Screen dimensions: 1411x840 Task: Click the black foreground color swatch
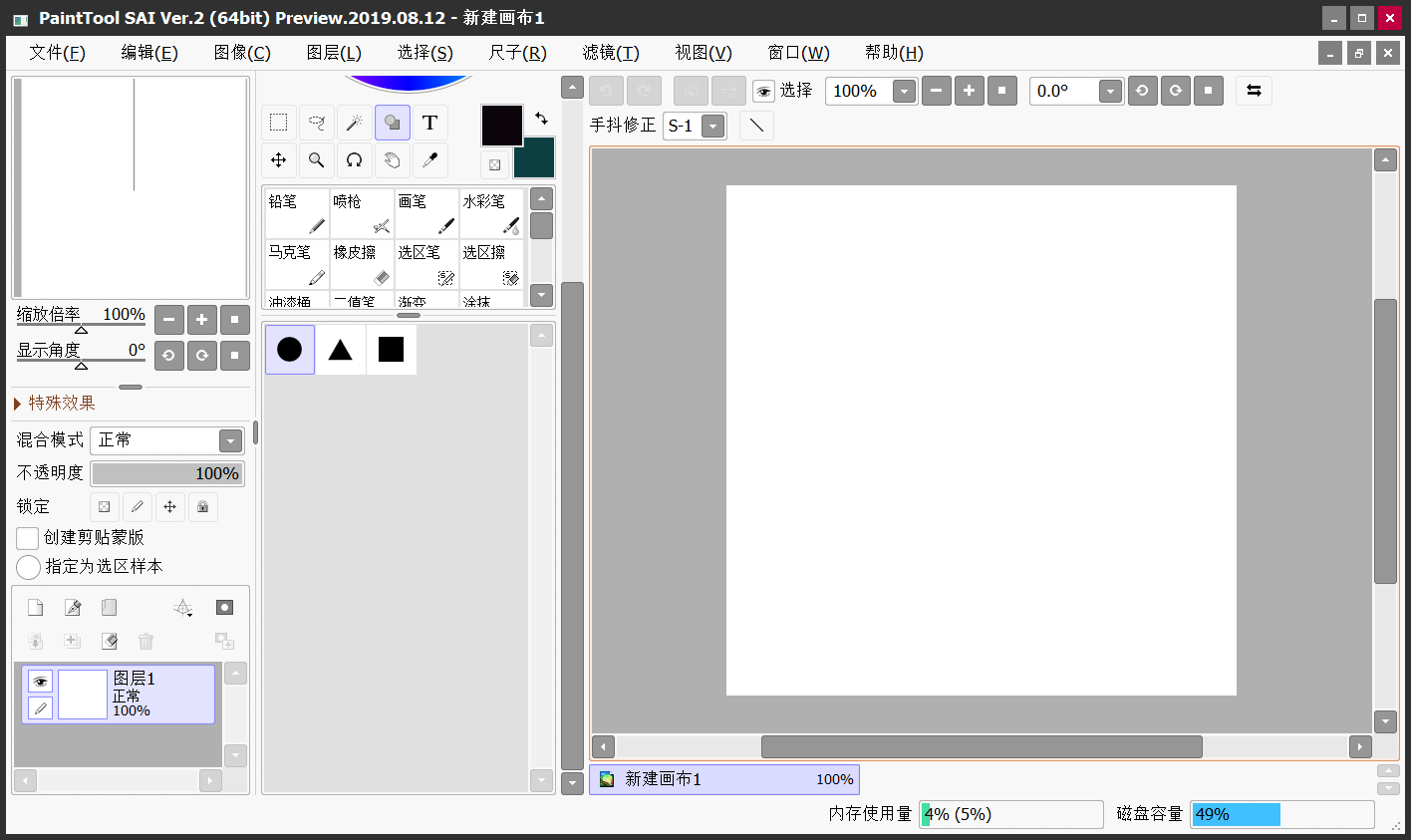pos(502,126)
